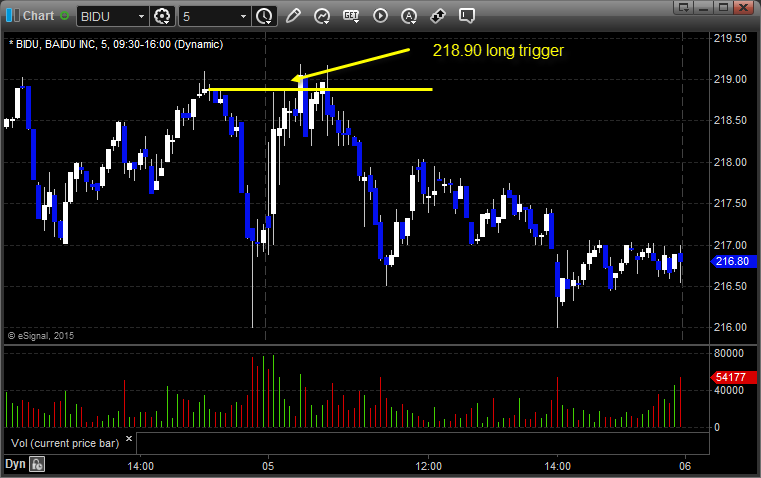Close the chart window
The width and height of the screenshot is (761, 478).
[x=743, y=7]
